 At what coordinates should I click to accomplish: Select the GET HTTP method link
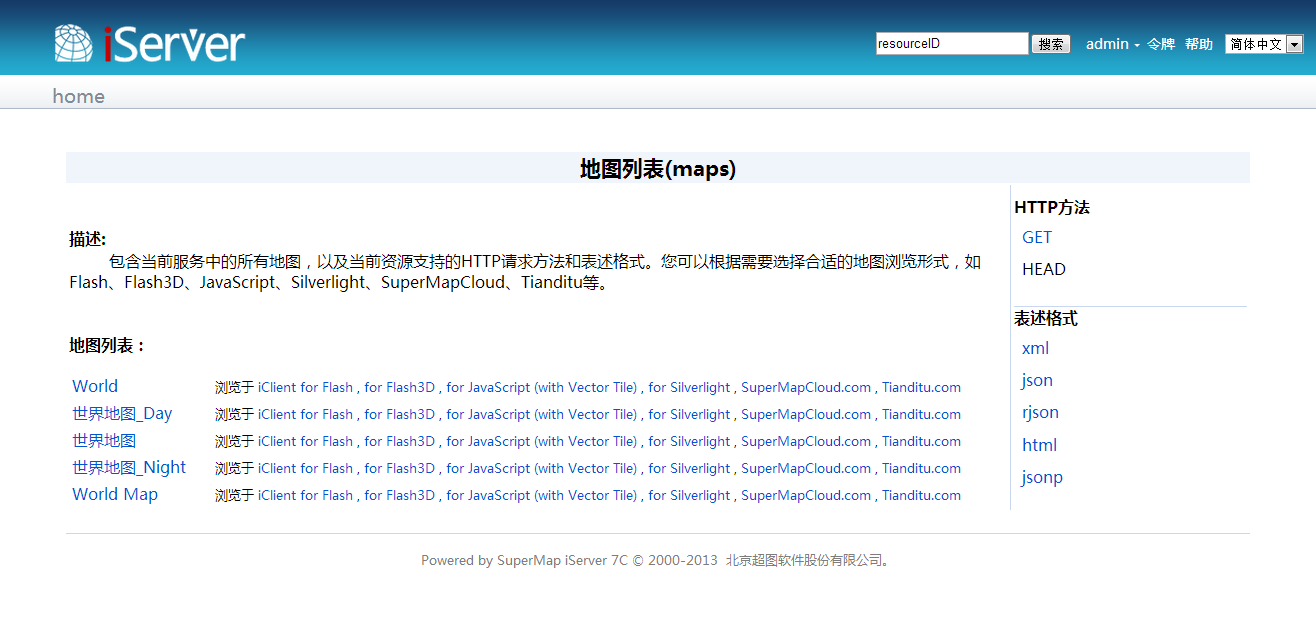(1037, 237)
